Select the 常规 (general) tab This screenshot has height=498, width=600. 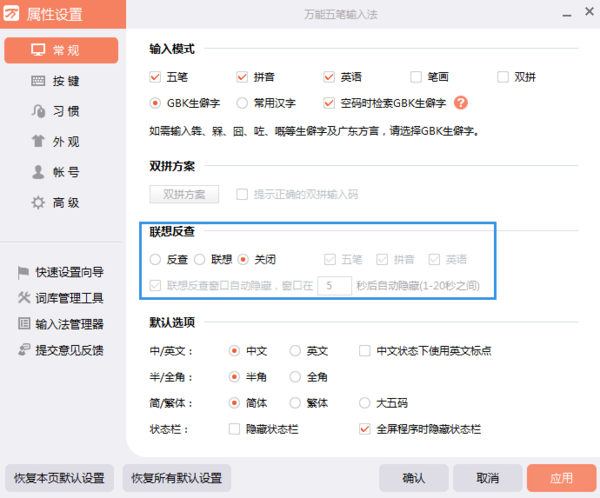pyautogui.click(x=60, y=50)
